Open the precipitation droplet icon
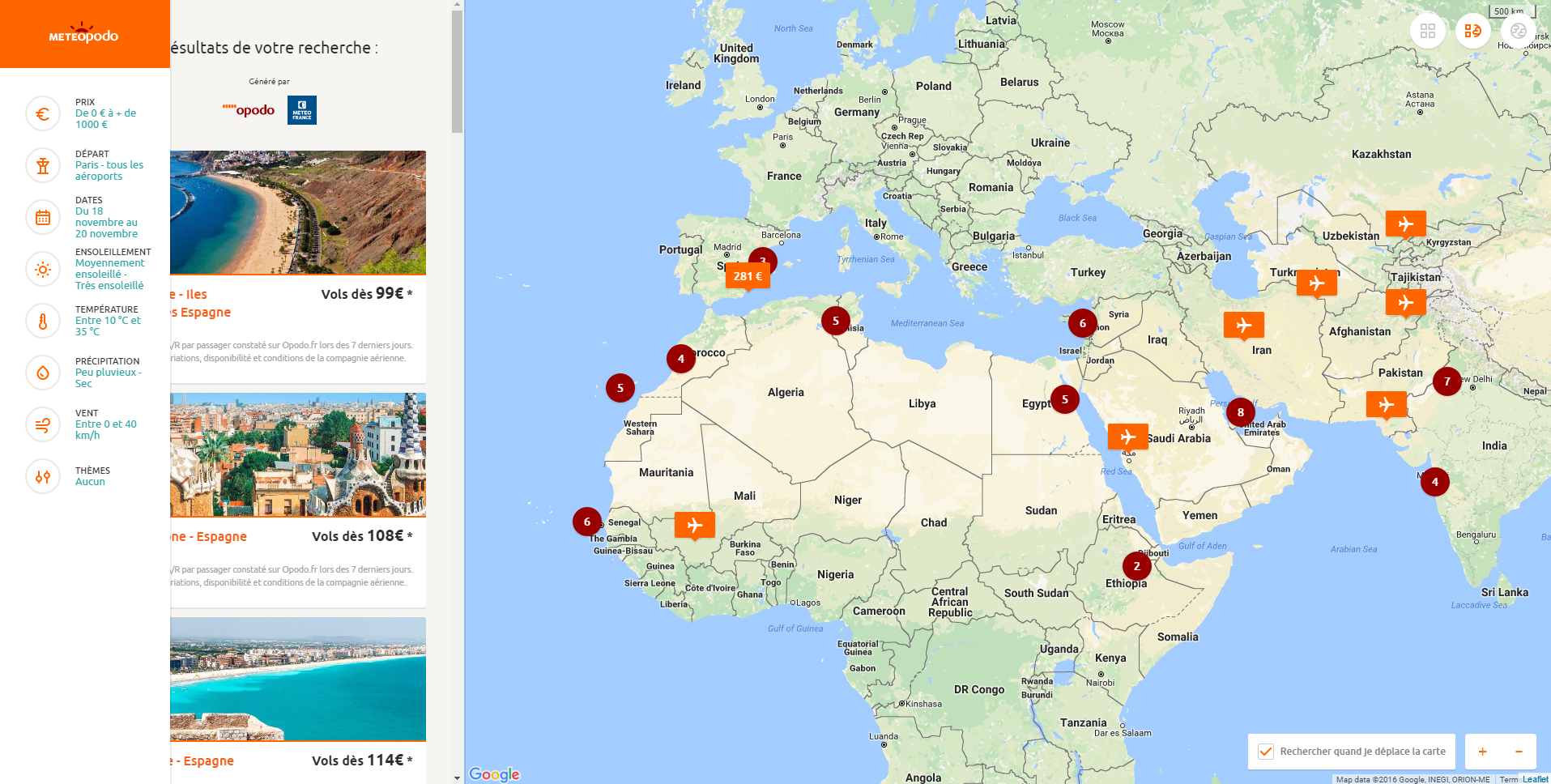Screen dimensions: 1551x784 coord(43,373)
